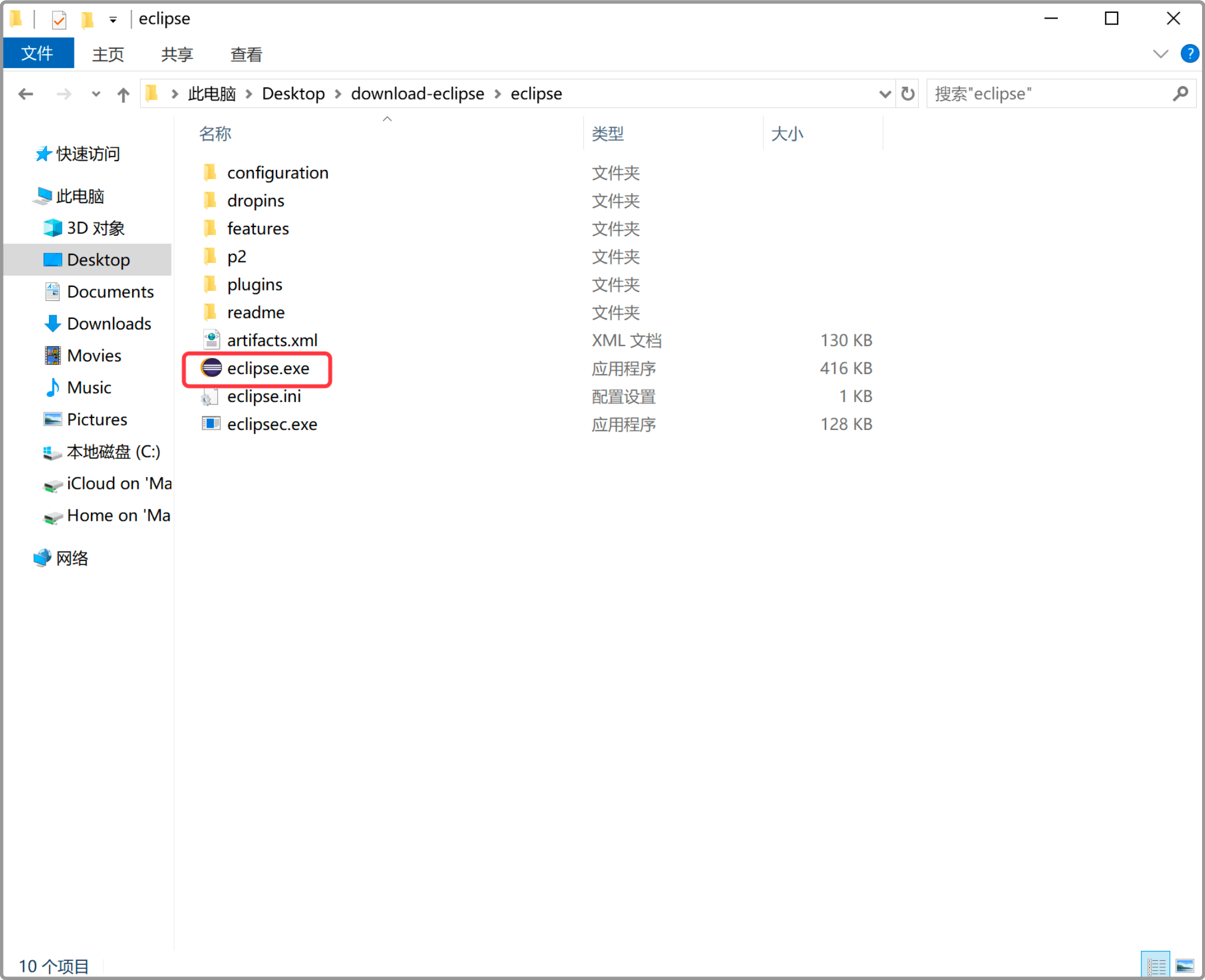Select the readme folder icon
This screenshot has height=980, width=1205.
coord(210,312)
